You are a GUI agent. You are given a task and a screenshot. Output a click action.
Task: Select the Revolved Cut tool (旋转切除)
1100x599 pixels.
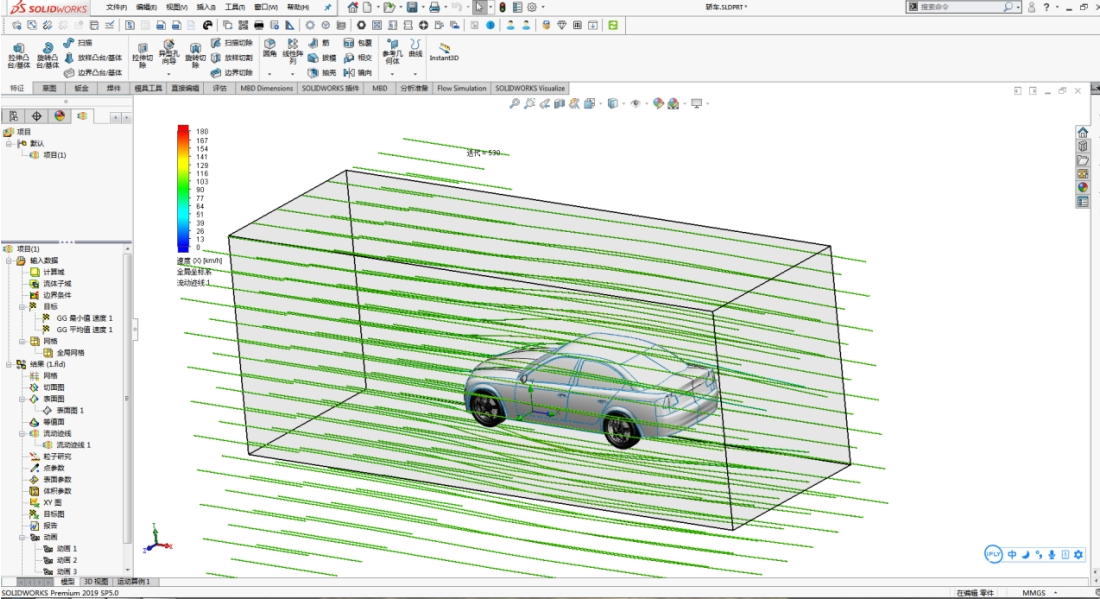tap(195, 55)
